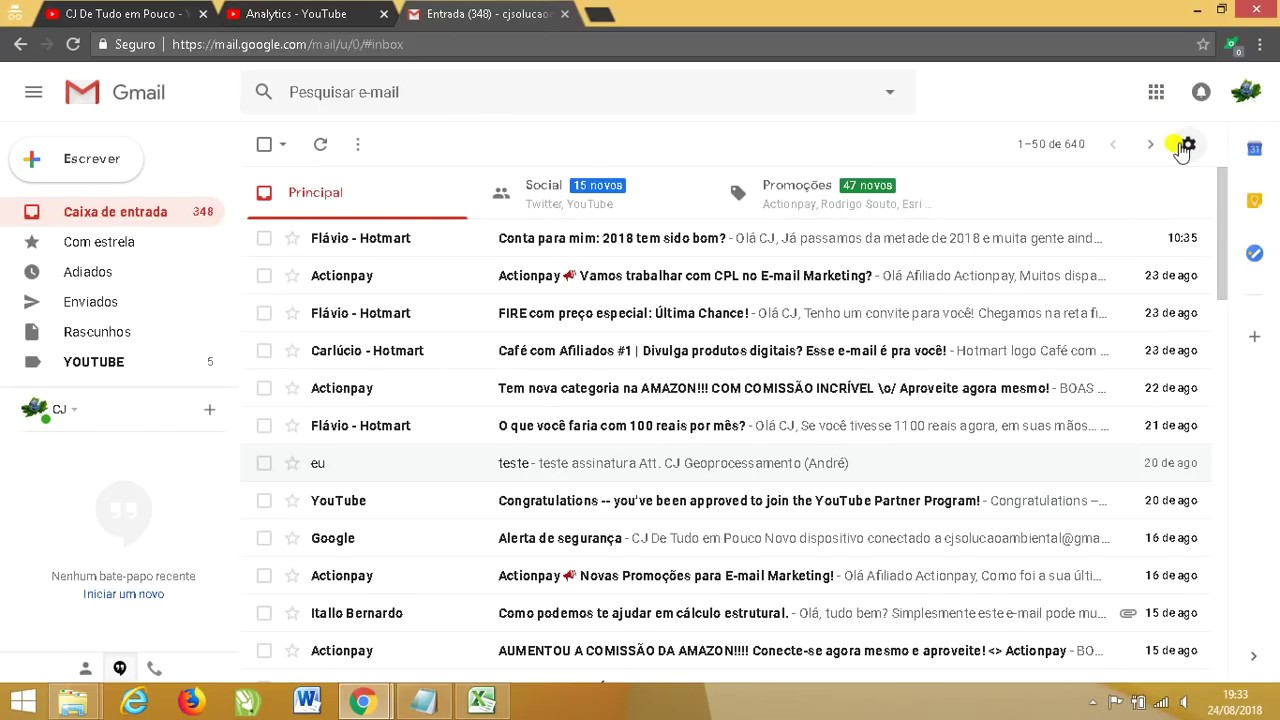Image resolution: width=1280 pixels, height=720 pixels.
Task: Toggle the select-all checkbox
Action: (x=264, y=144)
